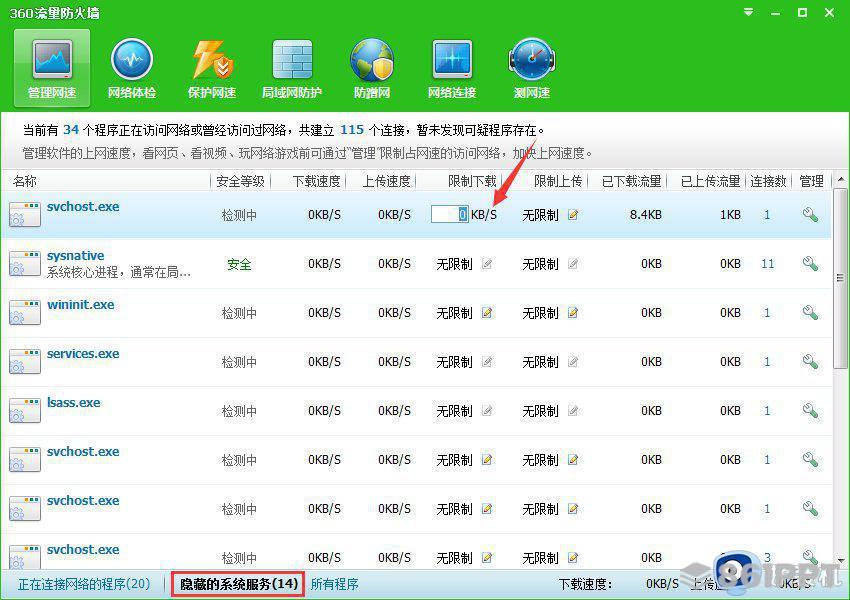Click the process icon beside wininit.exe
850x600 pixels.
25,313
